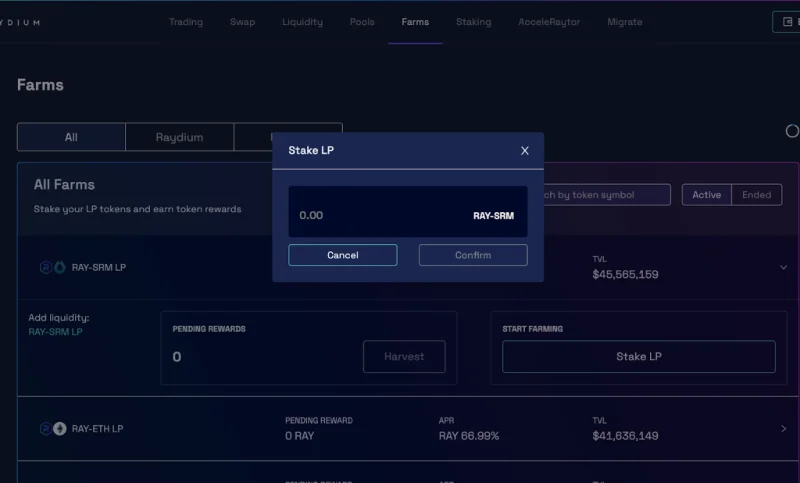The width and height of the screenshot is (800, 483).
Task: Click the Cancel button in Stake LP dialog
Action: click(x=342, y=255)
